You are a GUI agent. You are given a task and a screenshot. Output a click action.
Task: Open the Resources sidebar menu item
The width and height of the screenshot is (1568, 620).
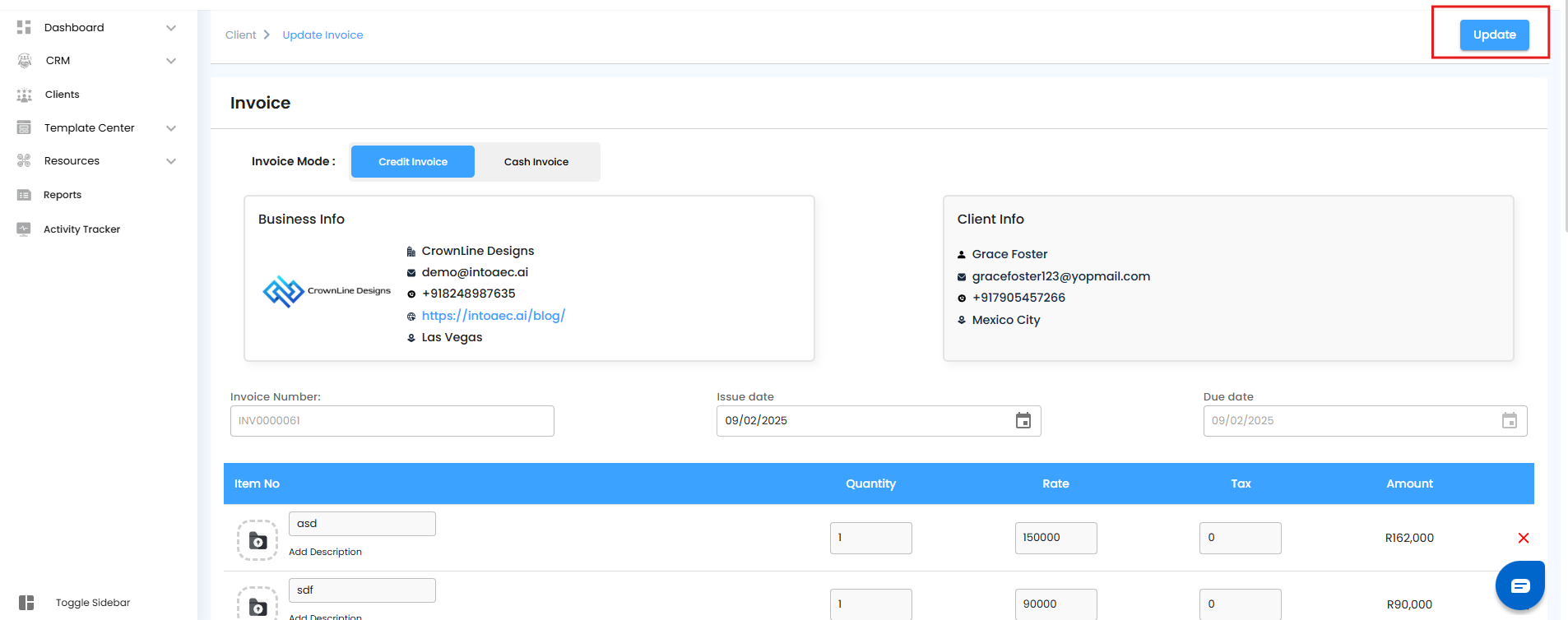(x=72, y=161)
